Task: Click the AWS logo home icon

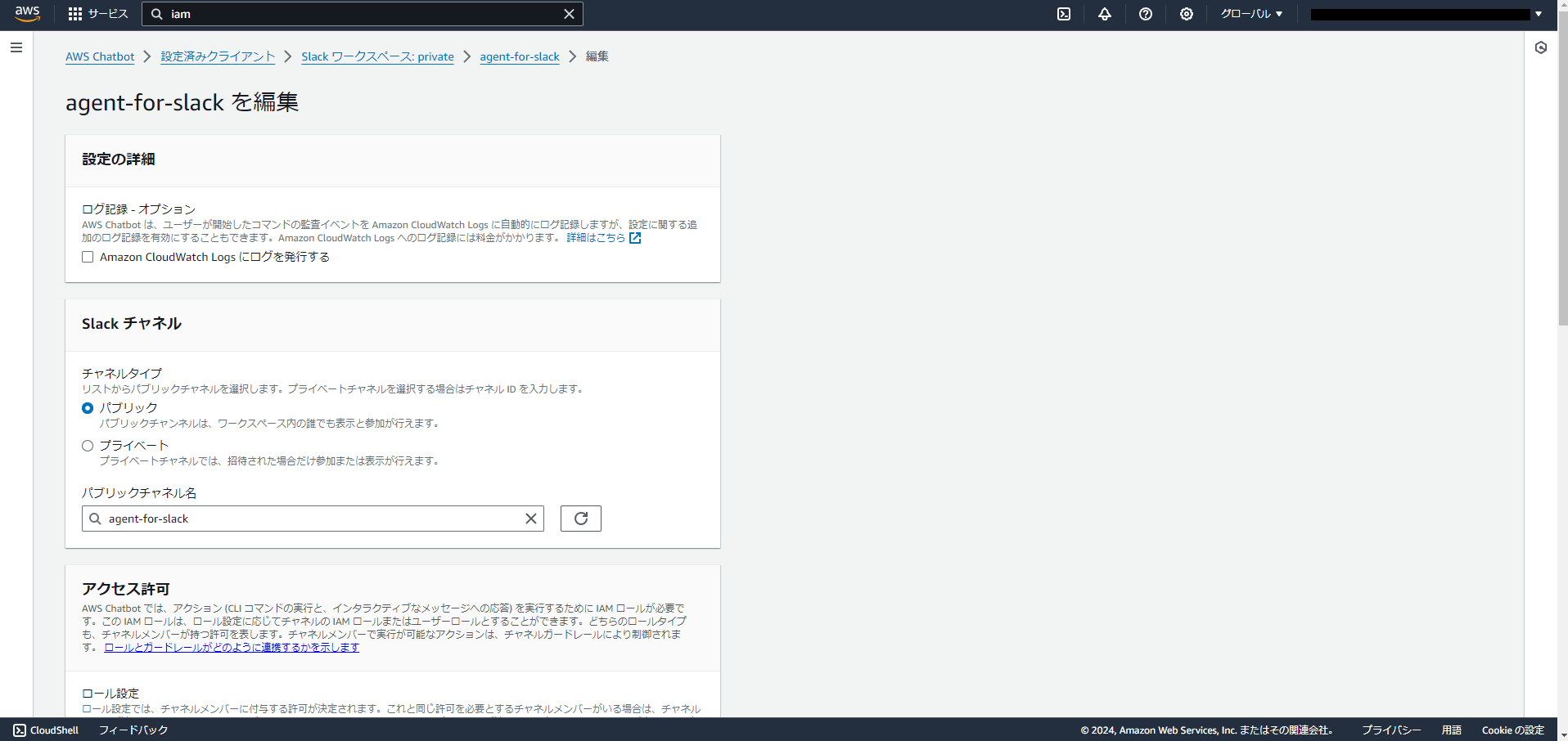Action: coord(27,14)
